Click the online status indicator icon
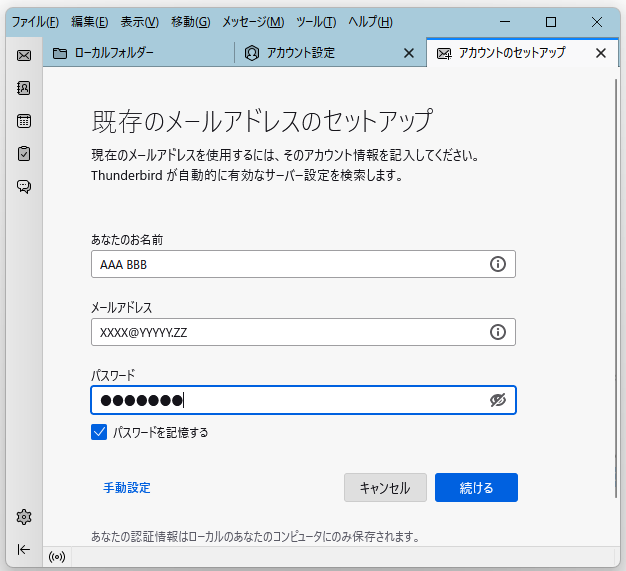This screenshot has height=571, width=626. tap(57, 557)
